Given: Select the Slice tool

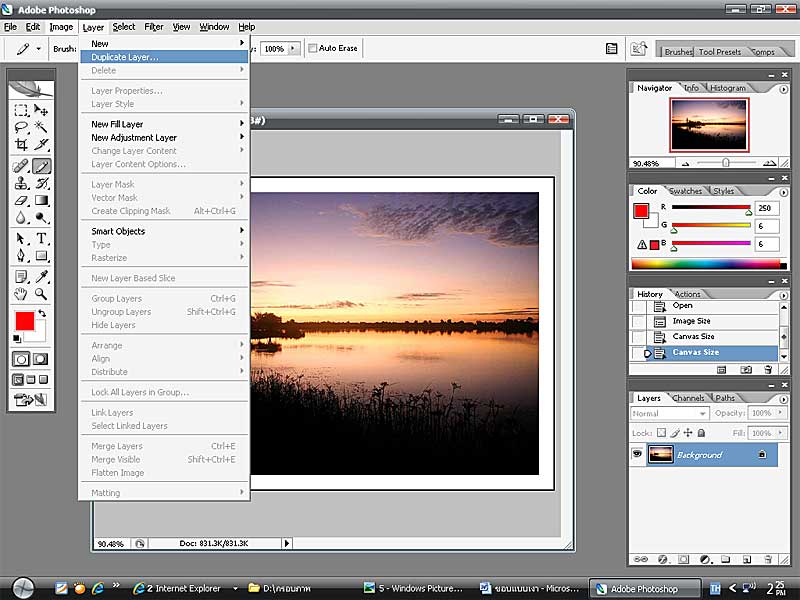Looking at the screenshot, I should click(x=41, y=144).
